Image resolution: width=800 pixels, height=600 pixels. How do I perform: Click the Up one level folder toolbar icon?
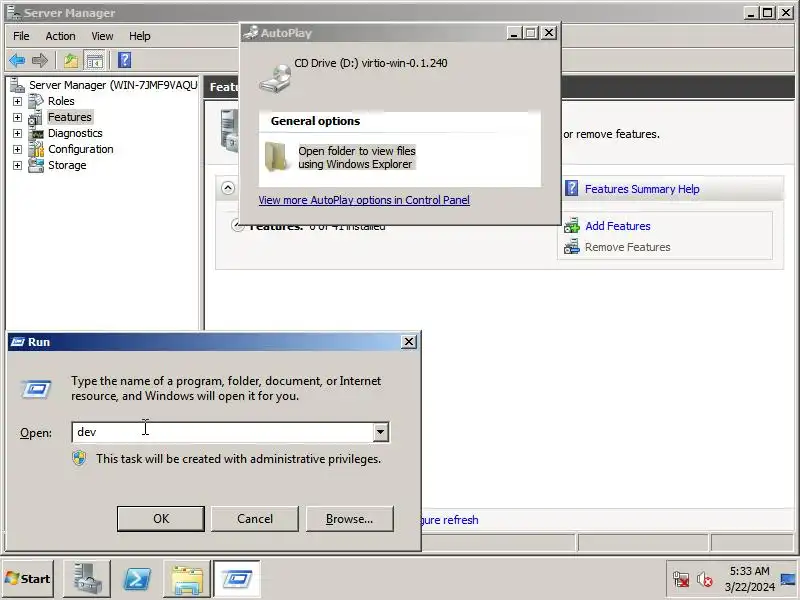71,61
